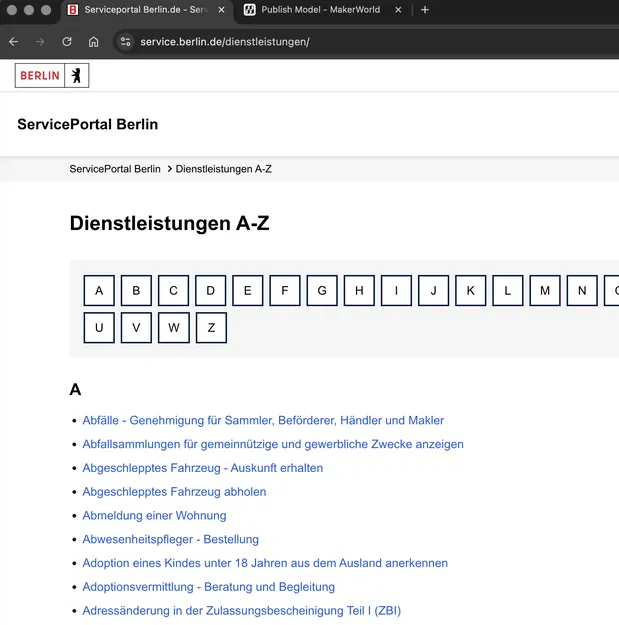Click the browser forward arrow
This screenshot has height=625, width=619.
(x=40, y=41)
